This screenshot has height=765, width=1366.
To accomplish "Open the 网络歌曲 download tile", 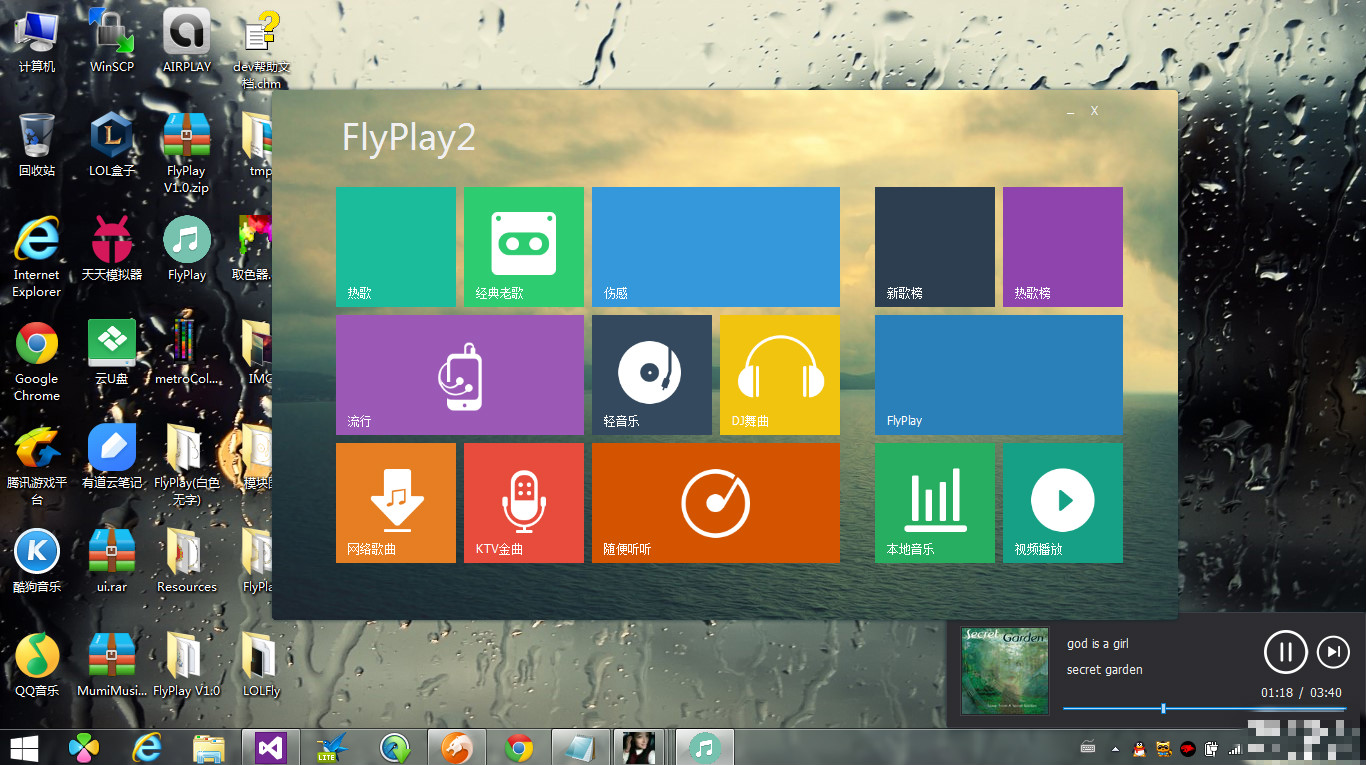I will pyautogui.click(x=395, y=503).
